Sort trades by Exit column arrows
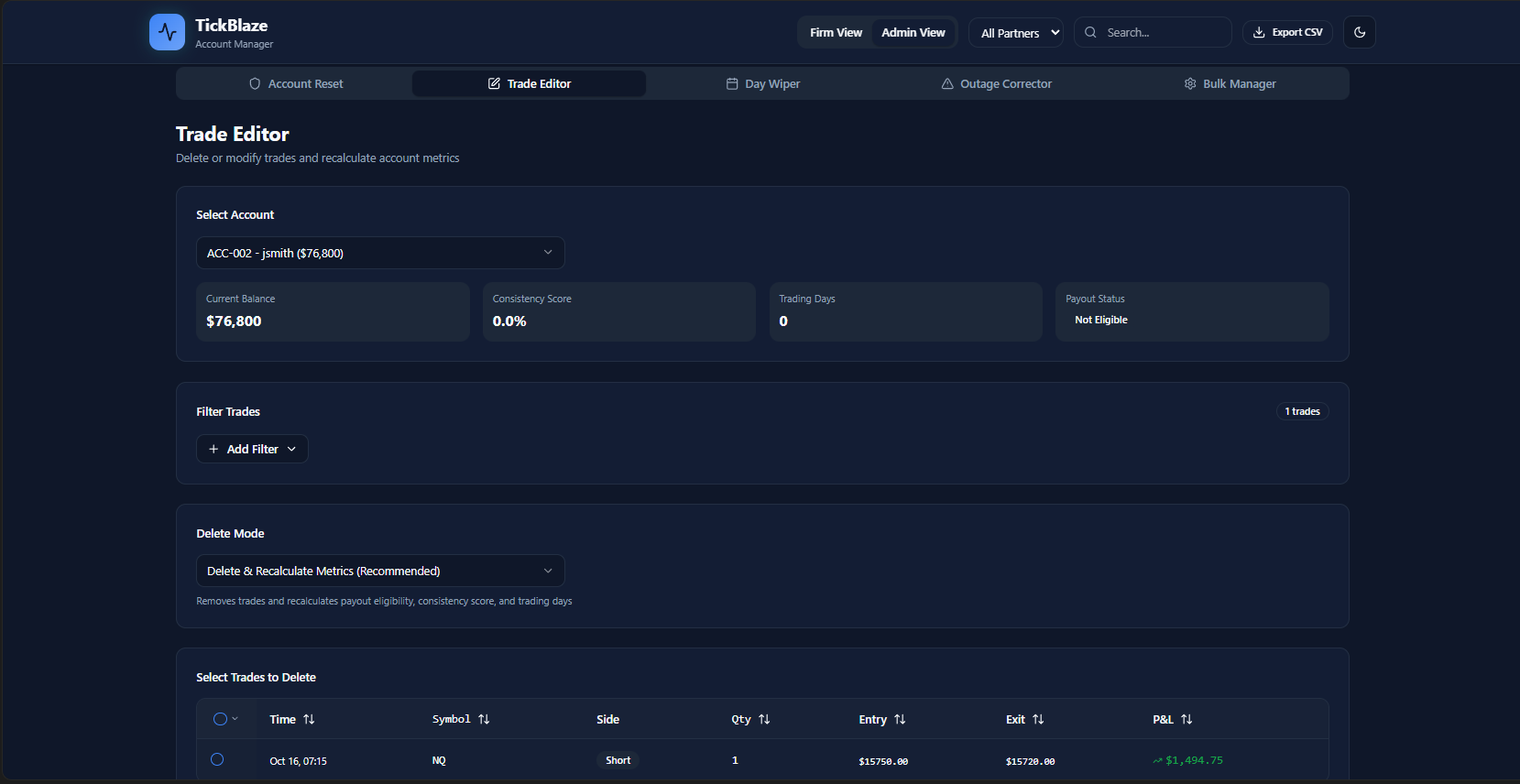 coord(1038,720)
